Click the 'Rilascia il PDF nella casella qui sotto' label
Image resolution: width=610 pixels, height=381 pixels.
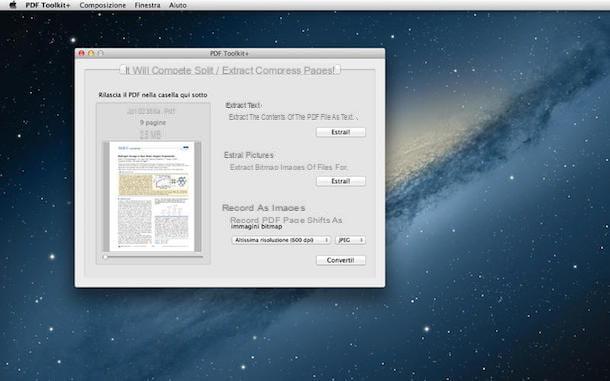(153, 95)
